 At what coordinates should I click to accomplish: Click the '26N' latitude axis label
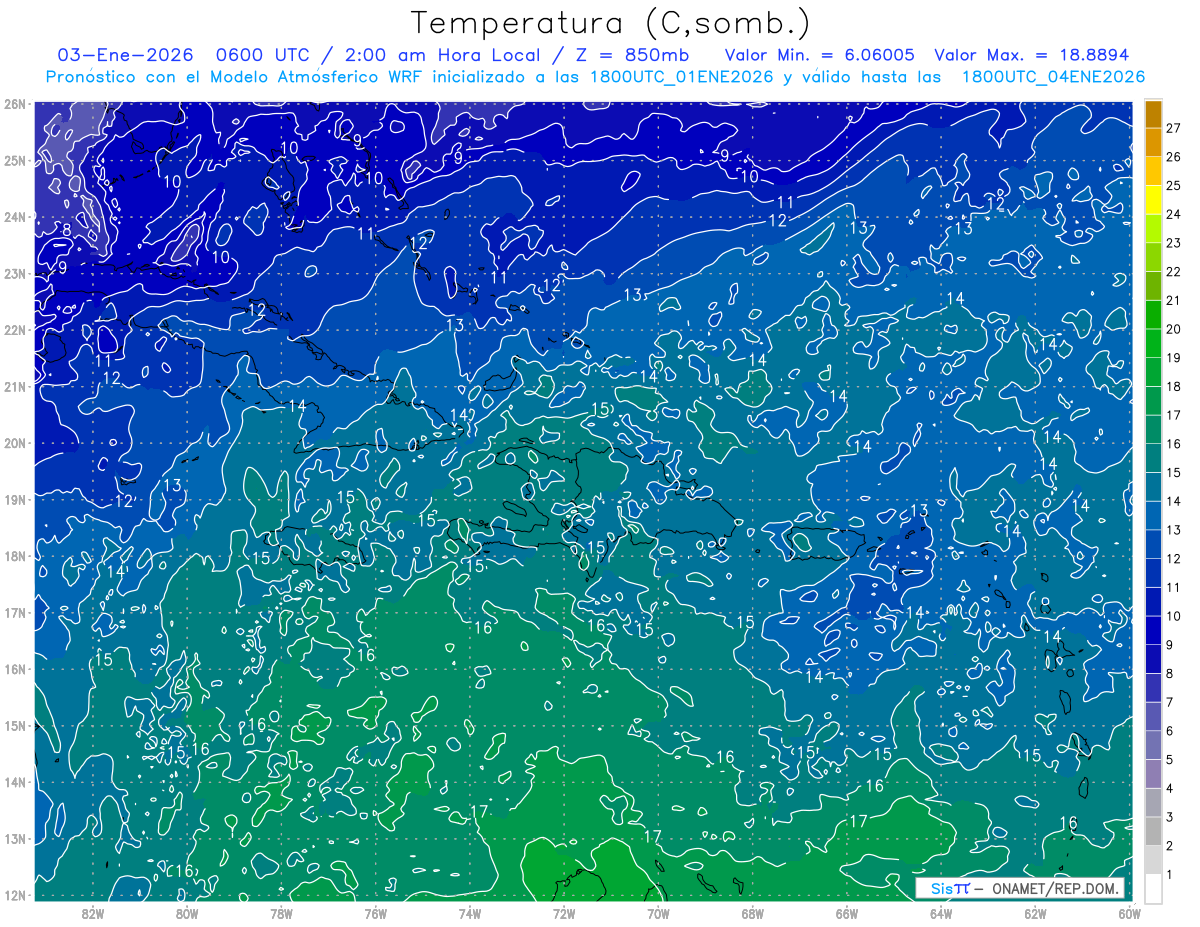14,104
